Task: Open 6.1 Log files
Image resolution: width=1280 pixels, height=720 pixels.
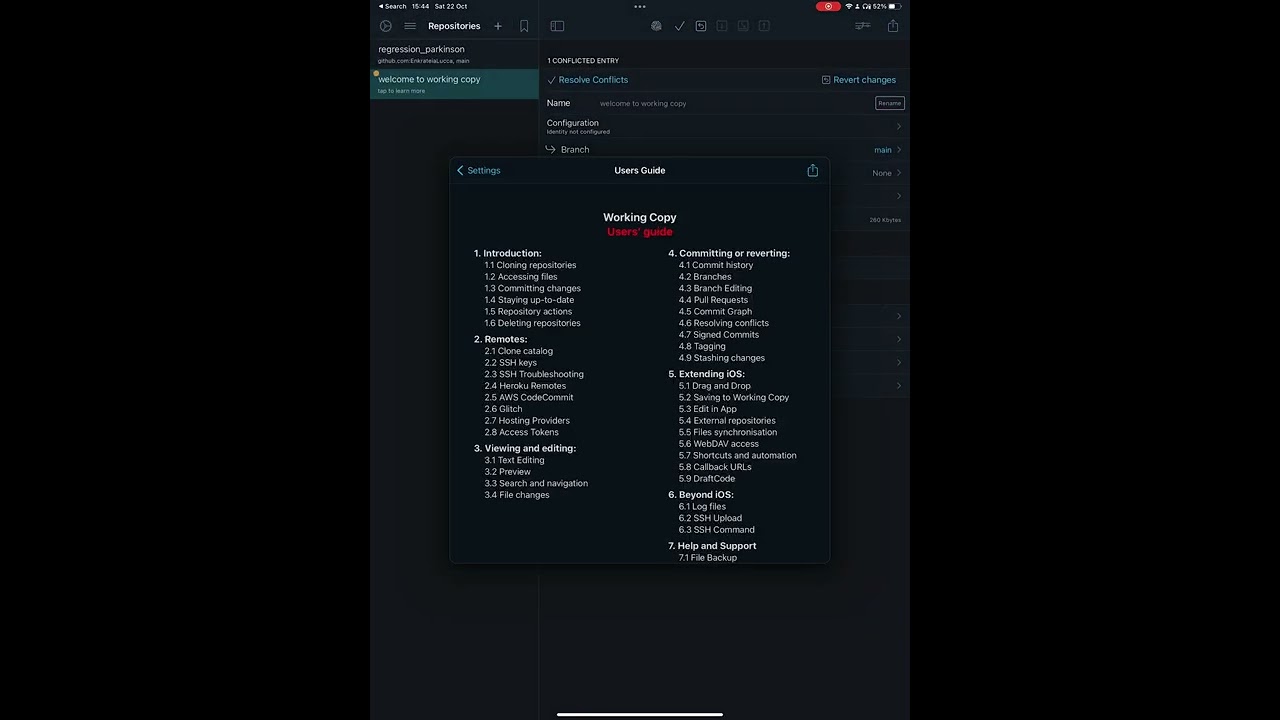Action: click(x=702, y=507)
